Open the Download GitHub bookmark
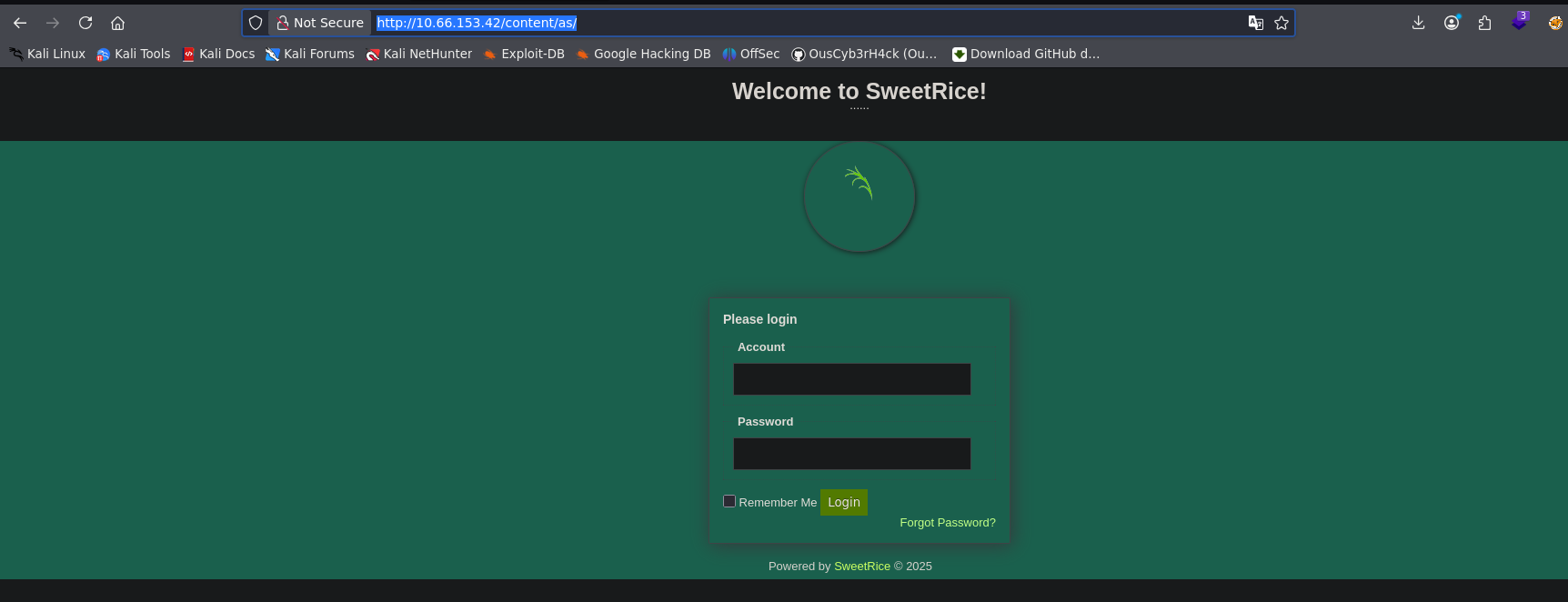The width and height of the screenshot is (1568, 602). 1026,54
